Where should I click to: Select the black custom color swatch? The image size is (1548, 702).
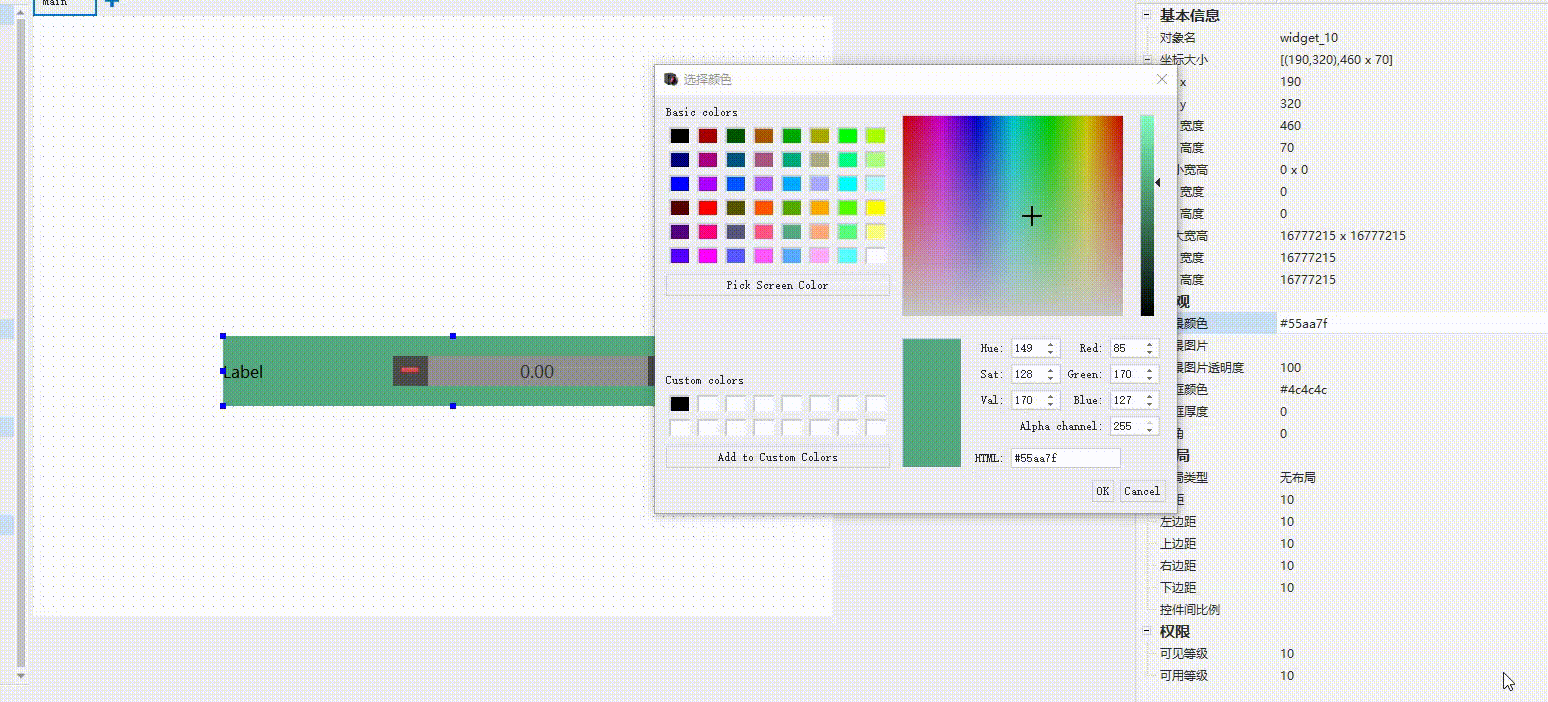click(x=680, y=404)
